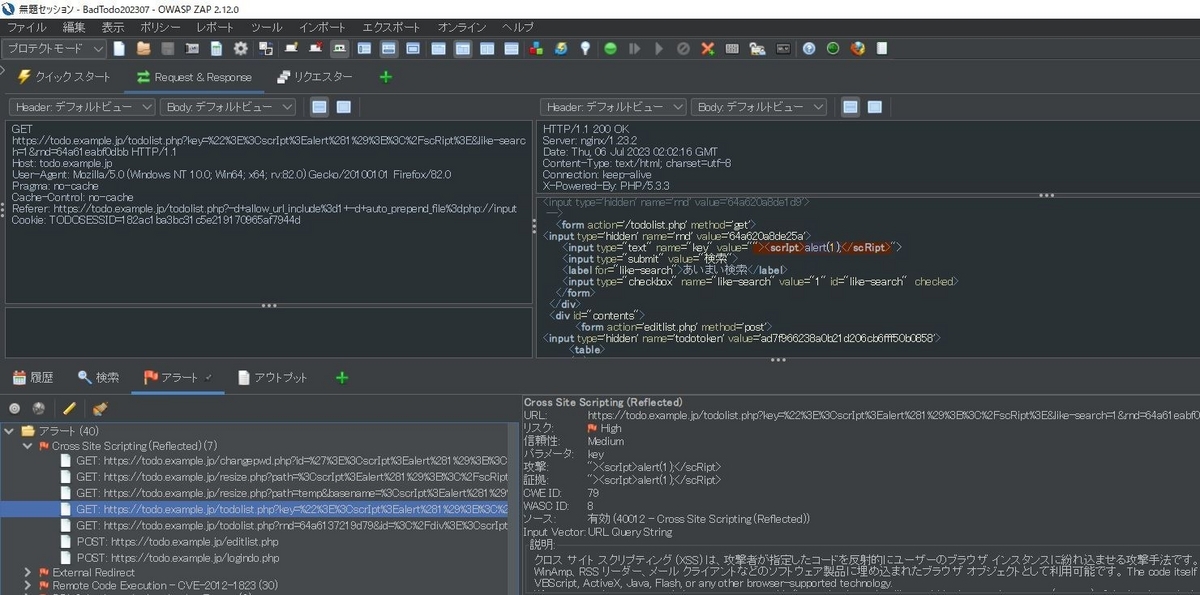
Task: Click inside the request header text area
Action: tap(268, 211)
